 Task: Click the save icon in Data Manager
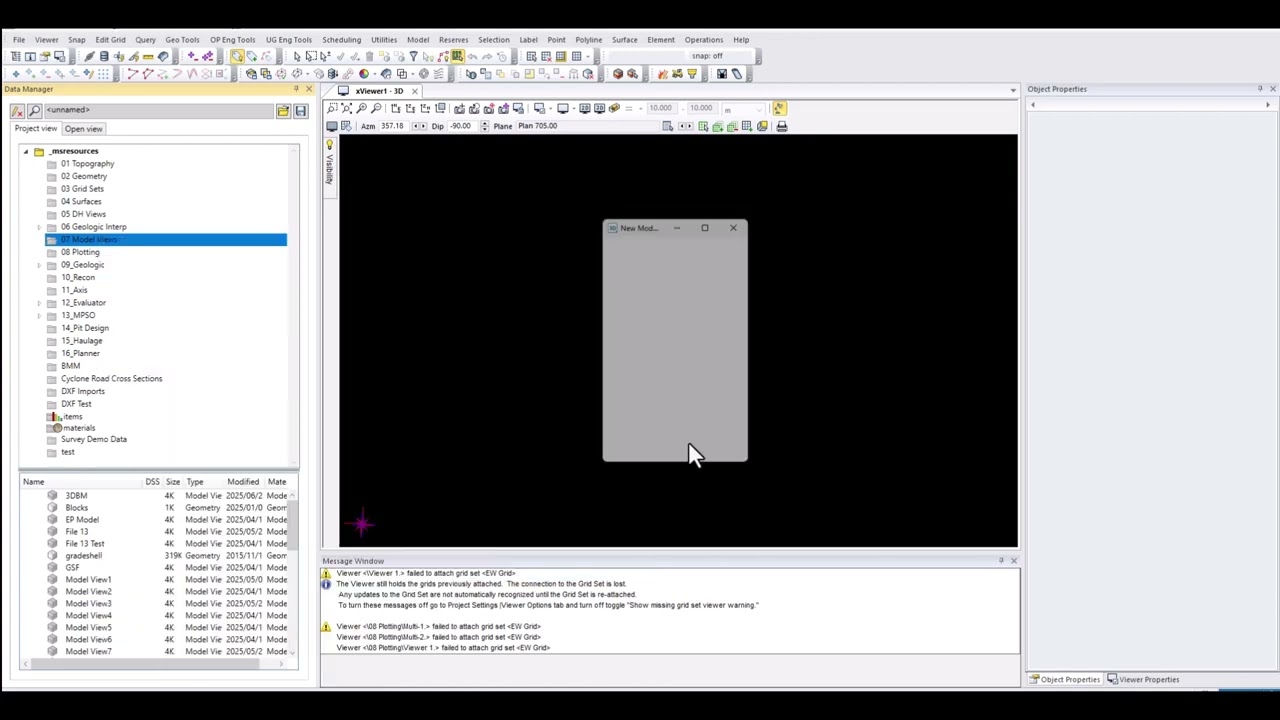[x=300, y=110]
